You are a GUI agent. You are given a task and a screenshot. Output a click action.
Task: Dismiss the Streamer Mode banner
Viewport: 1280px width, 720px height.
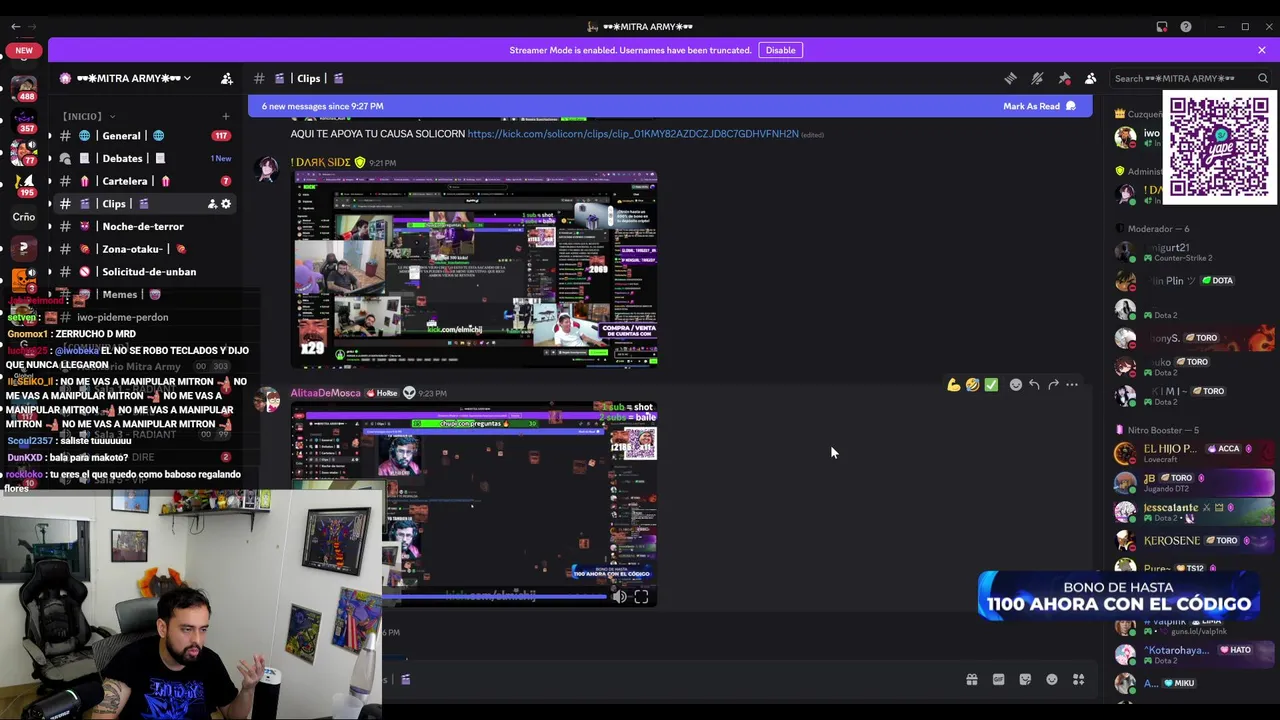pyautogui.click(x=1262, y=50)
